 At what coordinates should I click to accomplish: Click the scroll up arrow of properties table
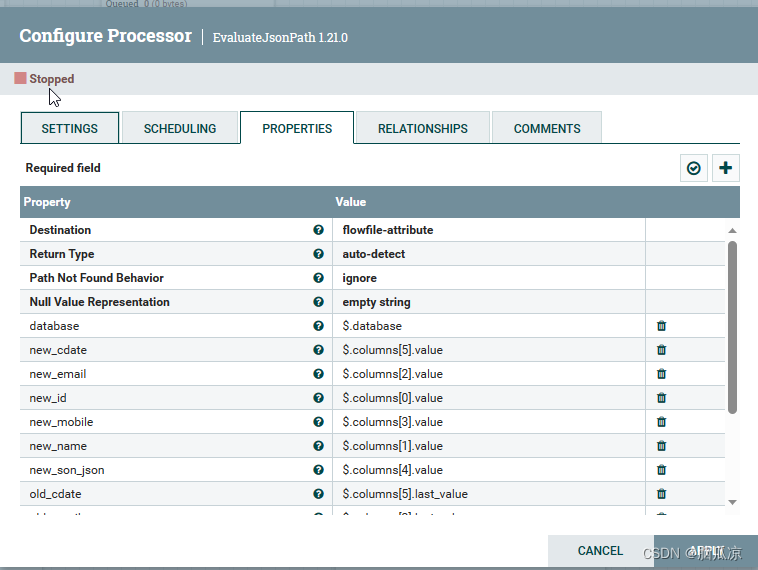click(x=732, y=231)
